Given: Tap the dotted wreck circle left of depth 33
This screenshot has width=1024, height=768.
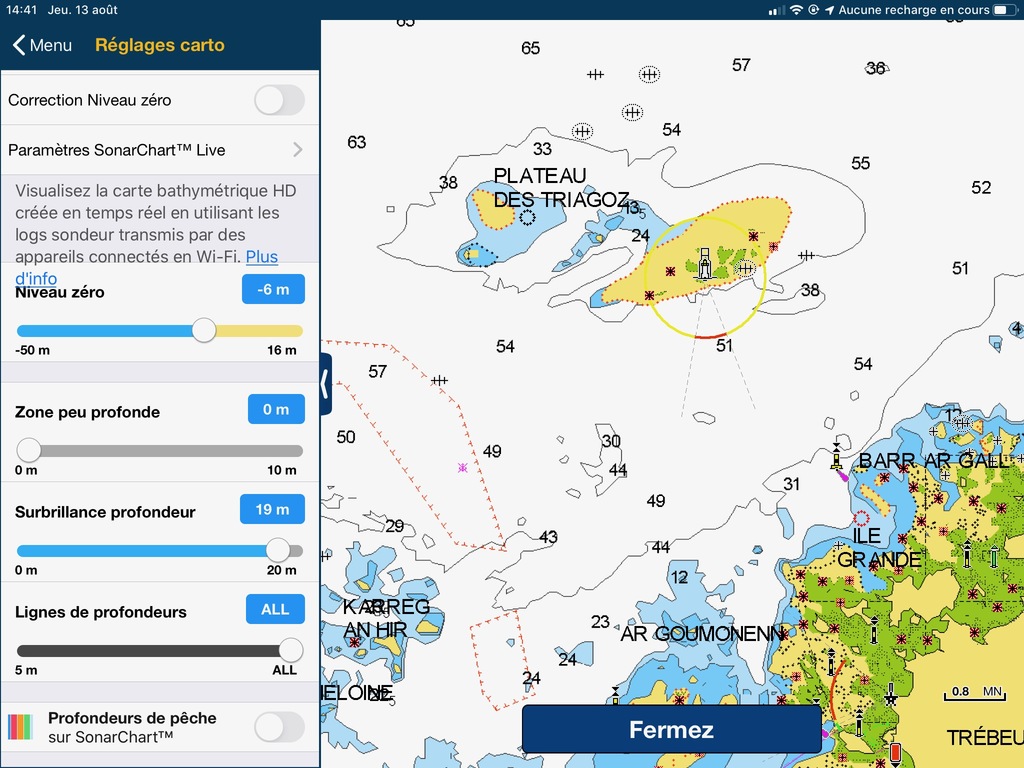Looking at the screenshot, I should point(582,132).
